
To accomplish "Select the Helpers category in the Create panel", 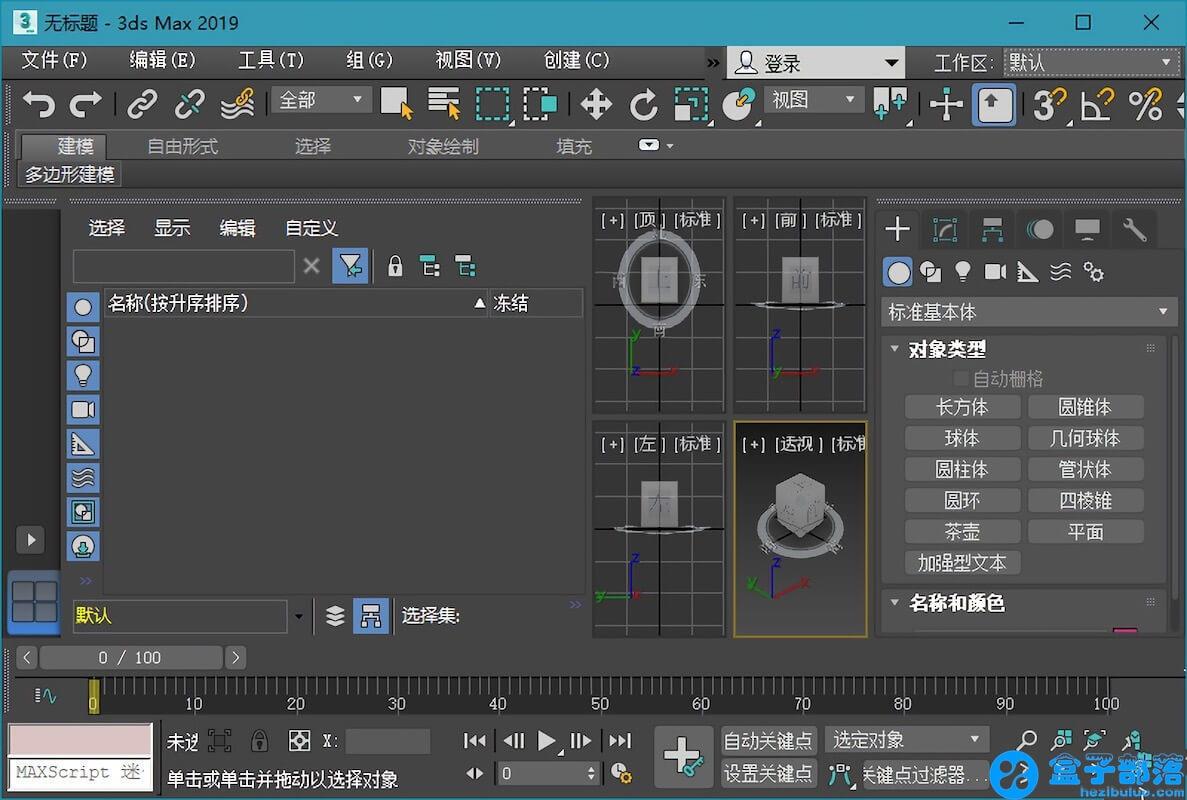I will tap(1027, 272).
